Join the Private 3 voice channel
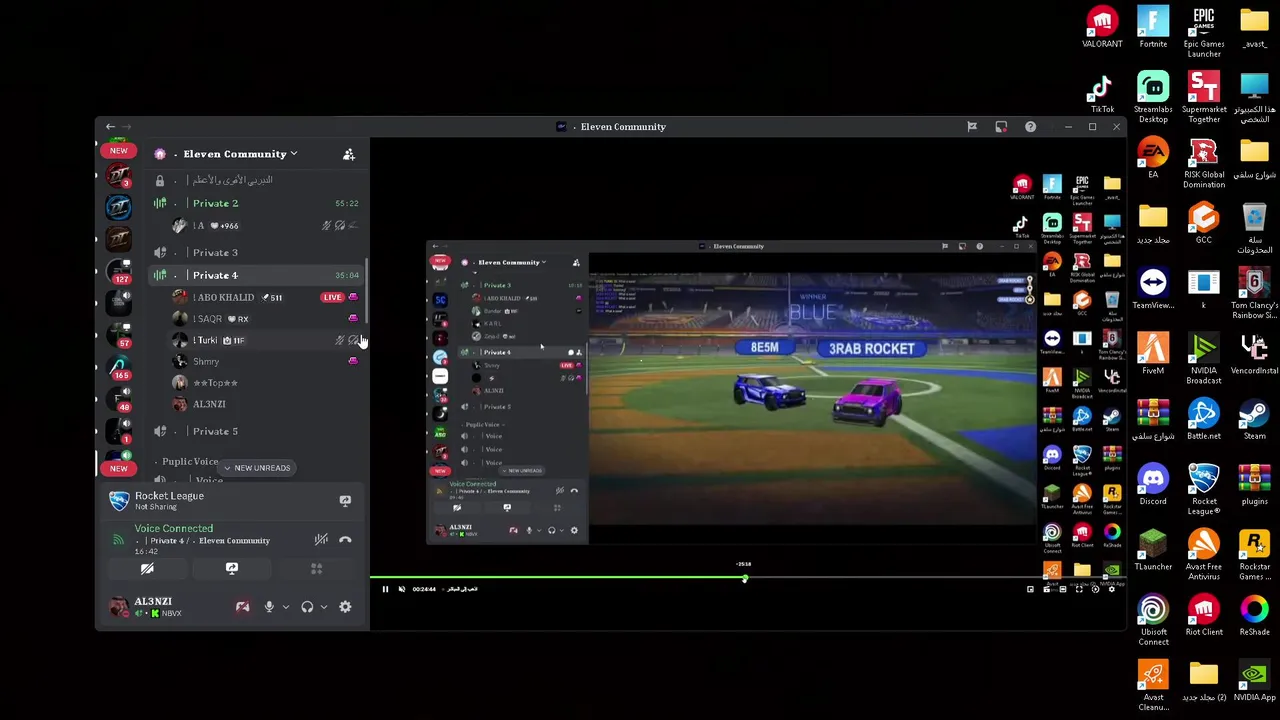The height and width of the screenshot is (720, 1280). [257, 253]
